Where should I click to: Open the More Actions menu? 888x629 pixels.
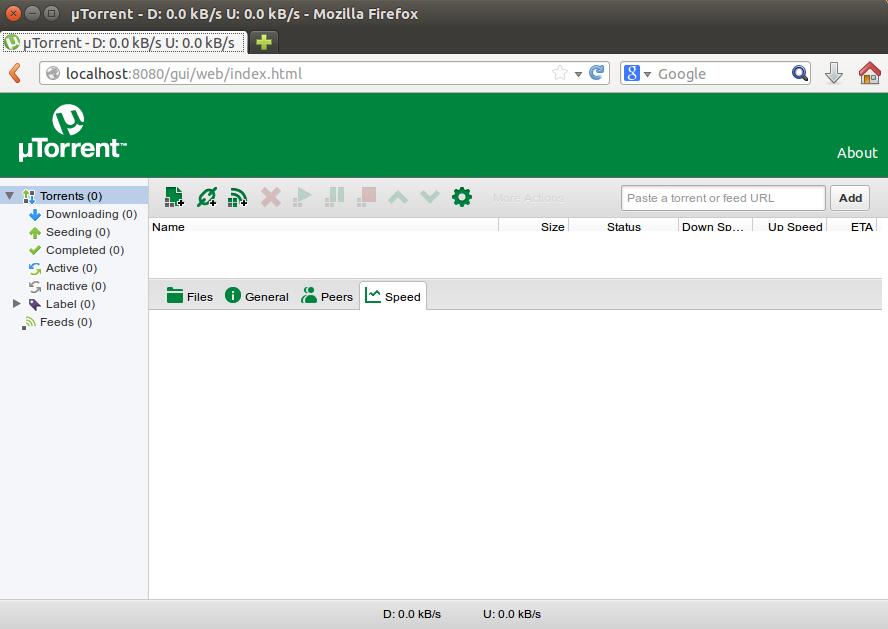click(528, 198)
